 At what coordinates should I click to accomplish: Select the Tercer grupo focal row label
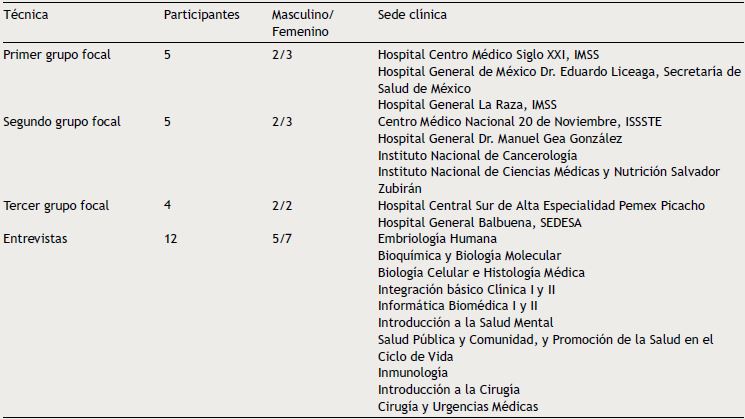point(56,206)
